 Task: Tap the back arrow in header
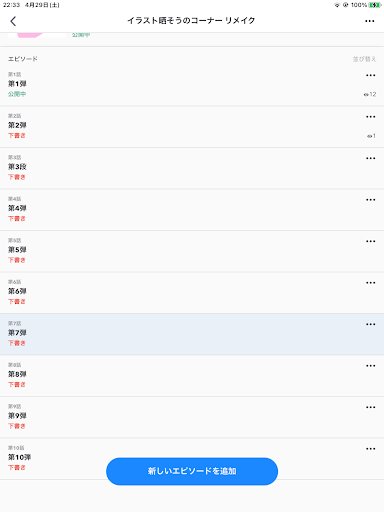13,21
